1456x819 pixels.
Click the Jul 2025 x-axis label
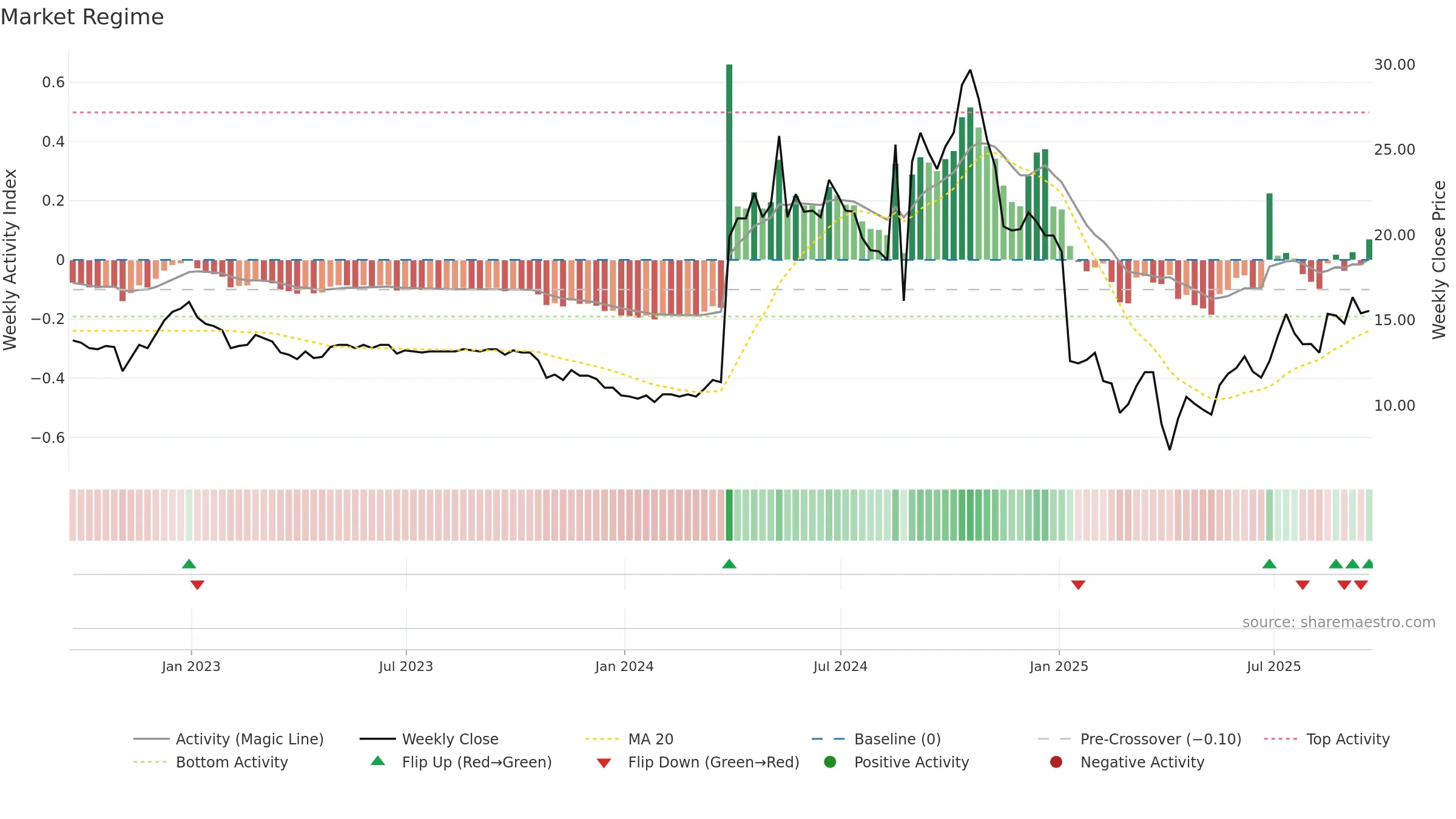(1274, 667)
